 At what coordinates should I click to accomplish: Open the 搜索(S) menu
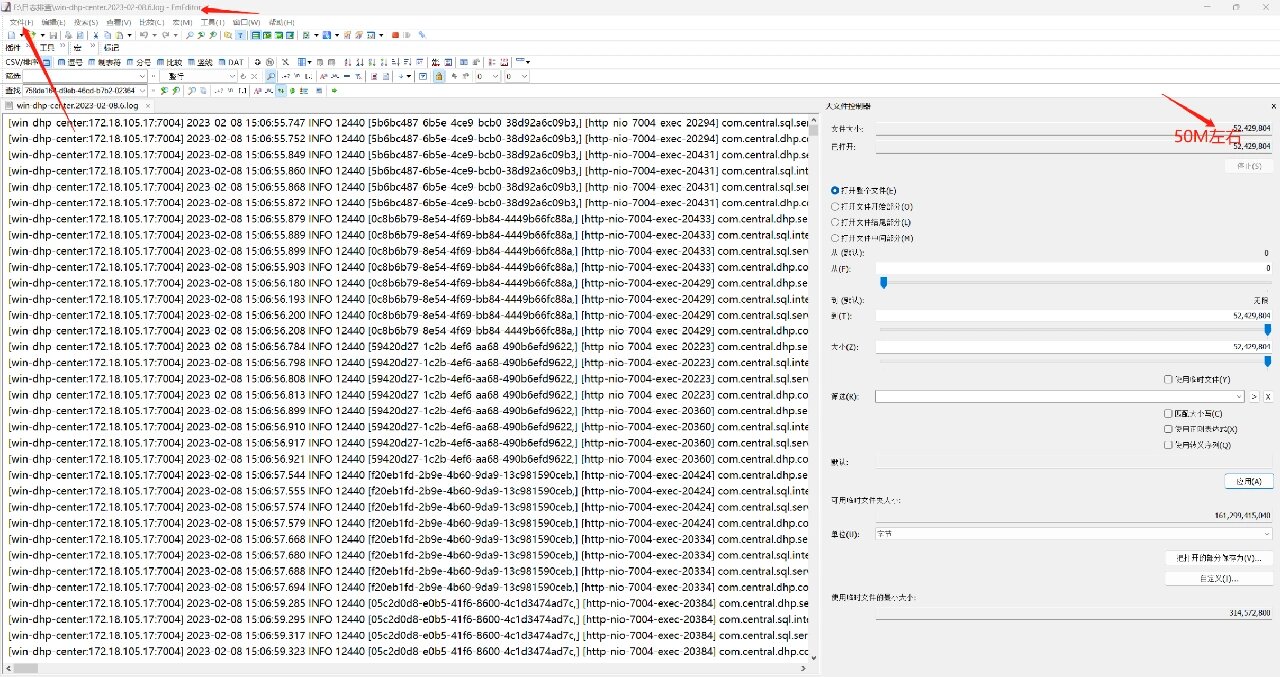[86, 22]
